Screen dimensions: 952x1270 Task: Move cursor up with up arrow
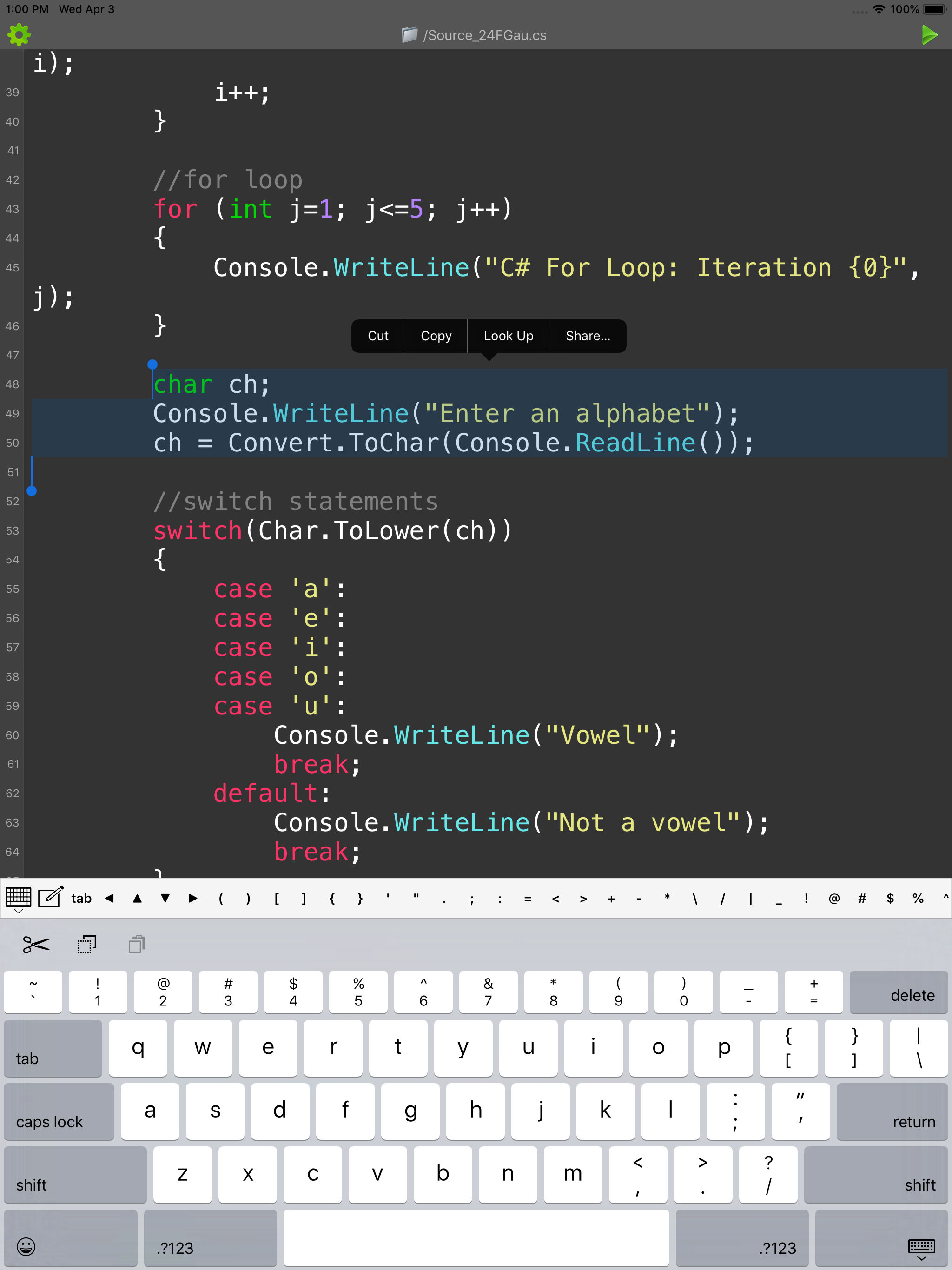click(137, 899)
